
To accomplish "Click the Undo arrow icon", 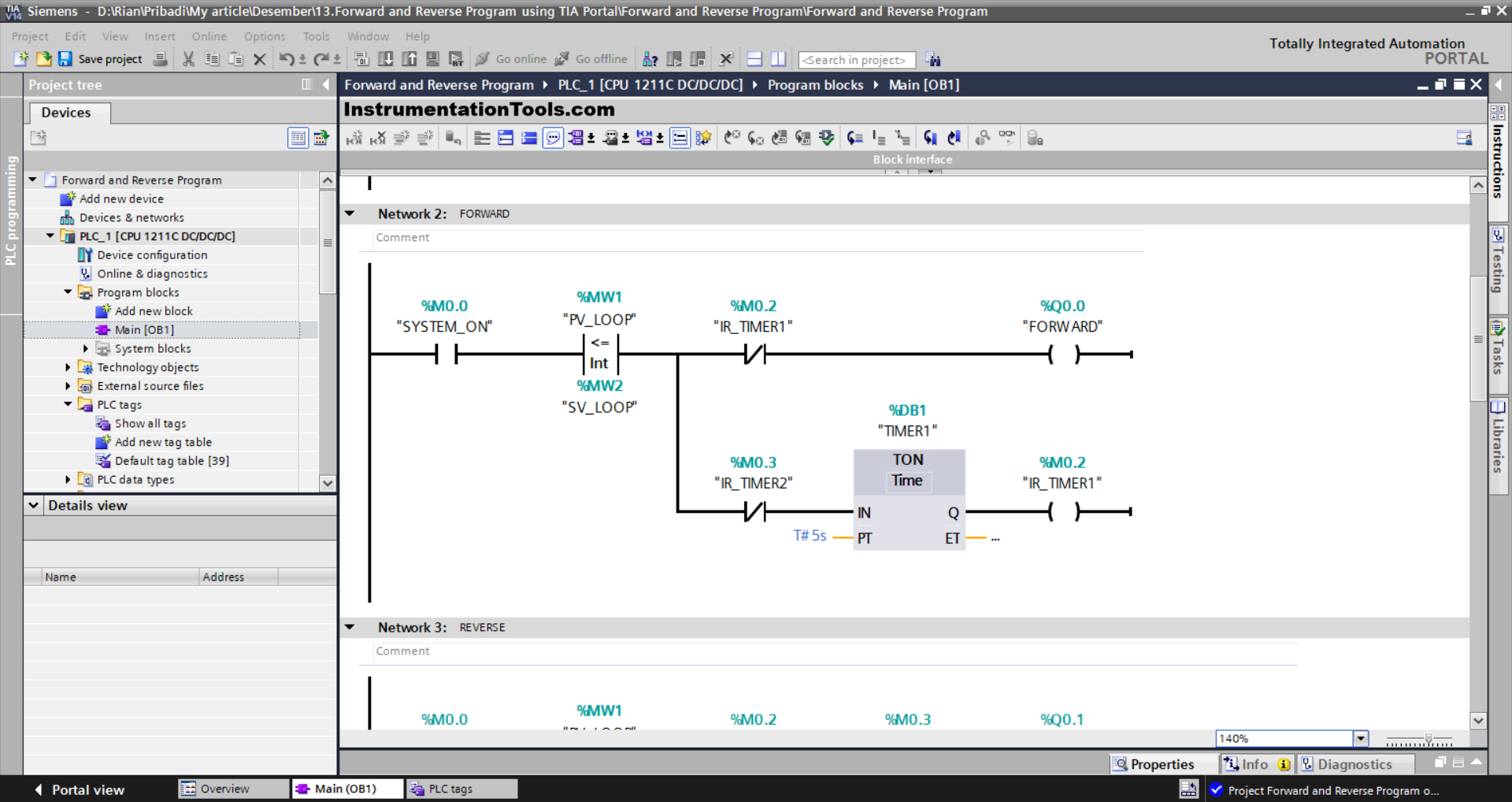I will [x=287, y=59].
